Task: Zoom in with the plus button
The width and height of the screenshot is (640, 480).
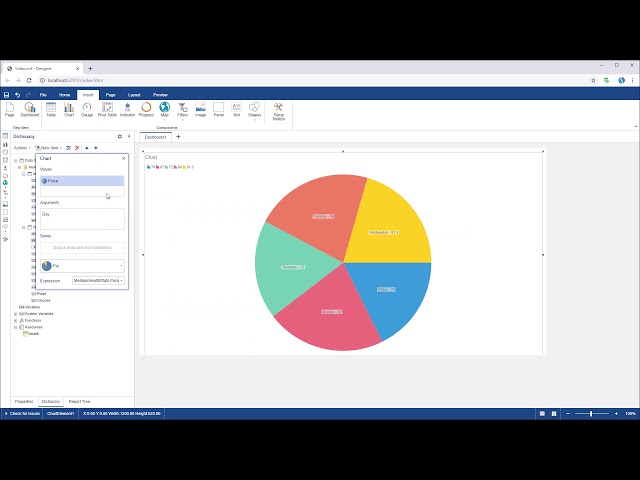Action: [x=616, y=413]
